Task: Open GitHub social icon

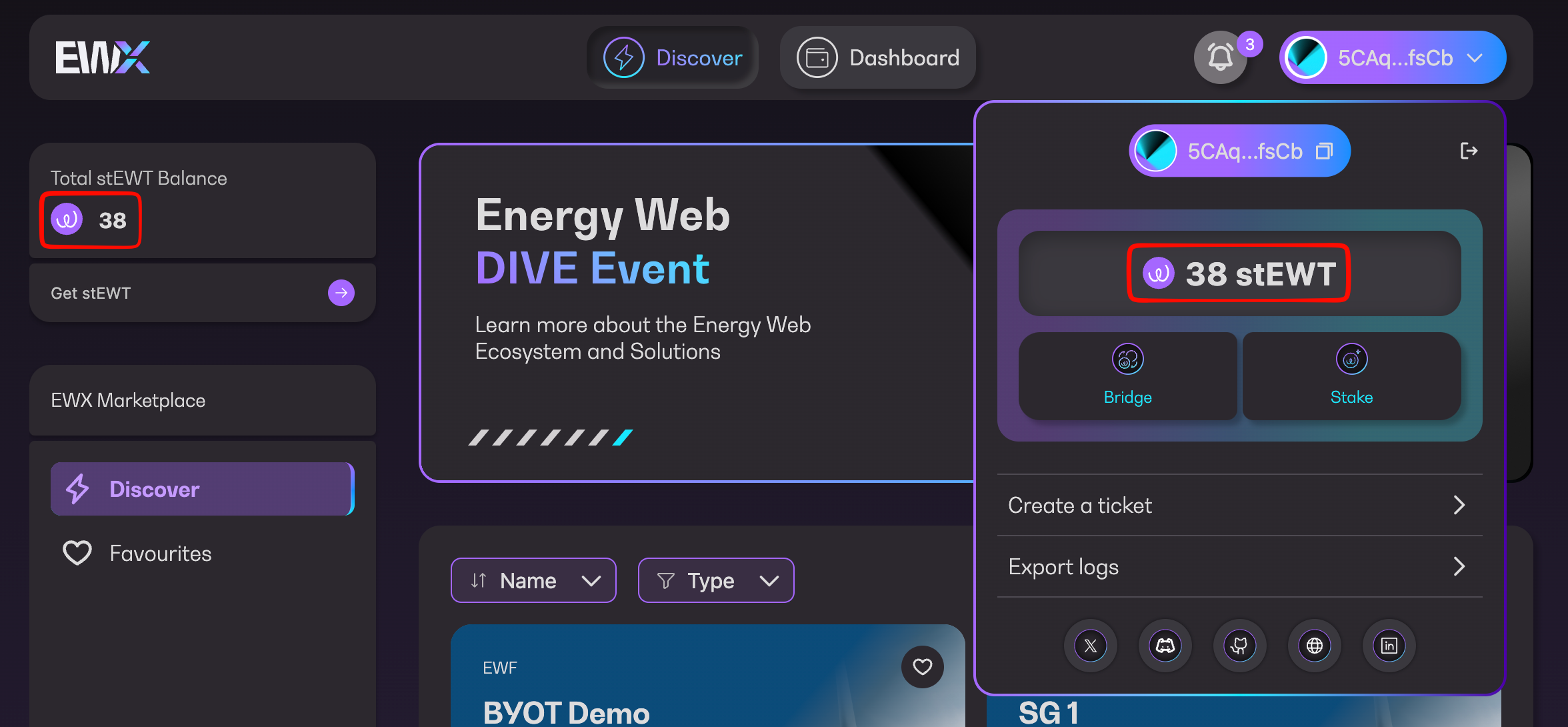Action: pyautogui.click(x=1240, y=646)
